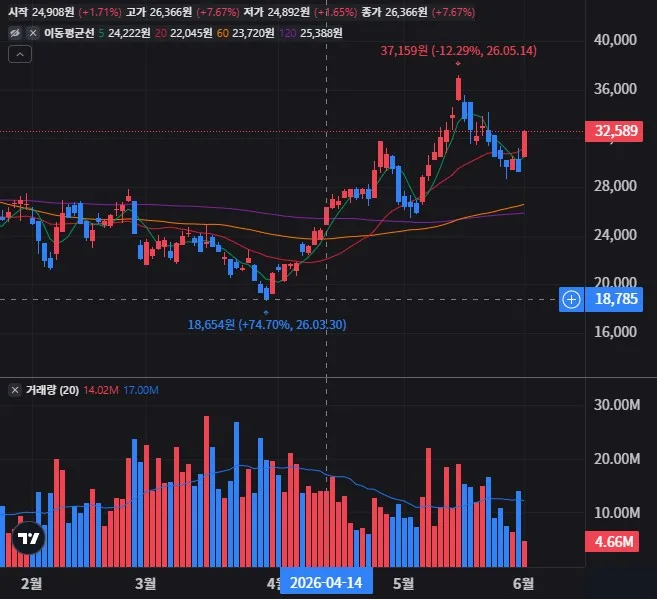Click the low marker 18,654원 annotation
657x599 pixels.
click(267, 325)
